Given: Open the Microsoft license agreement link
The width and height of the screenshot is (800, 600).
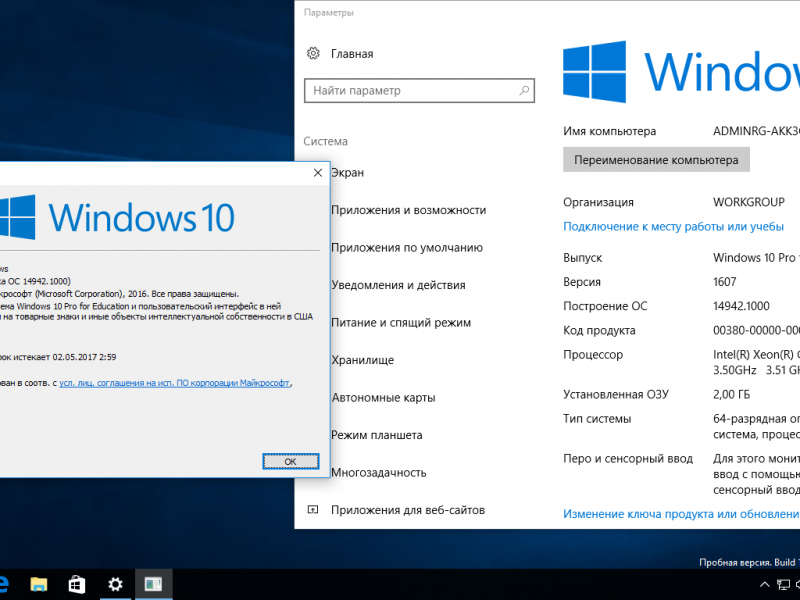Looking at the screenshot, I should pyautogui.click(x=174, y=383).
